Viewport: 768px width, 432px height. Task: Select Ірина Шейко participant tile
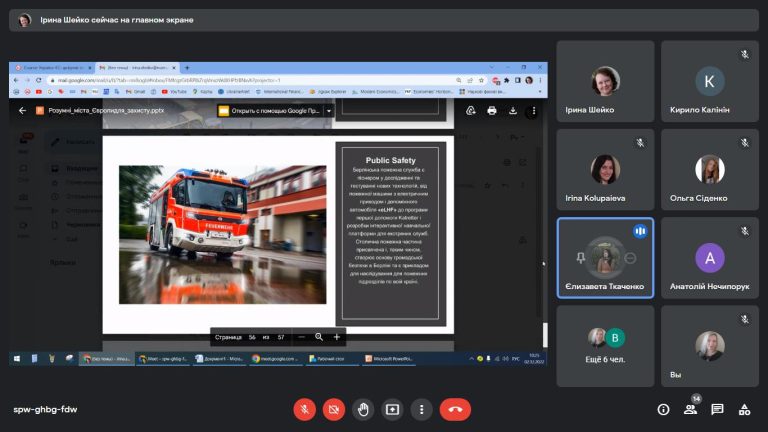[x=605, y=81]
